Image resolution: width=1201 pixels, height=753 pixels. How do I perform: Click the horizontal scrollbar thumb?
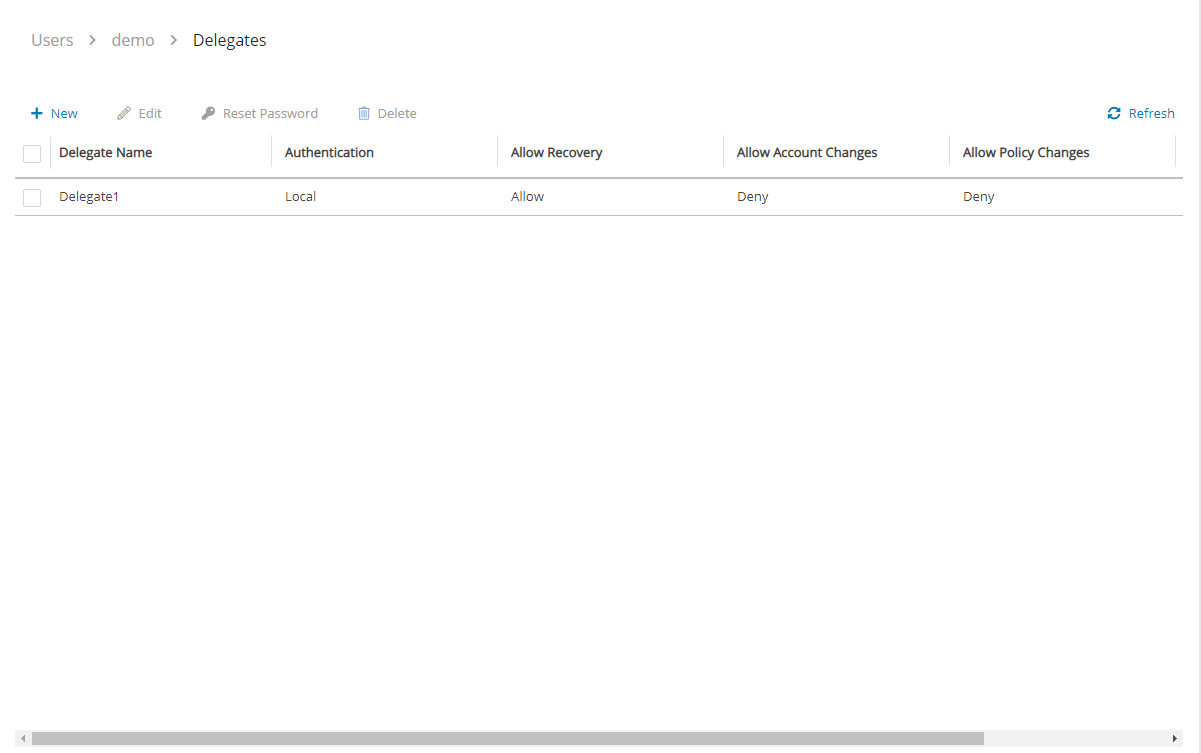507,738
